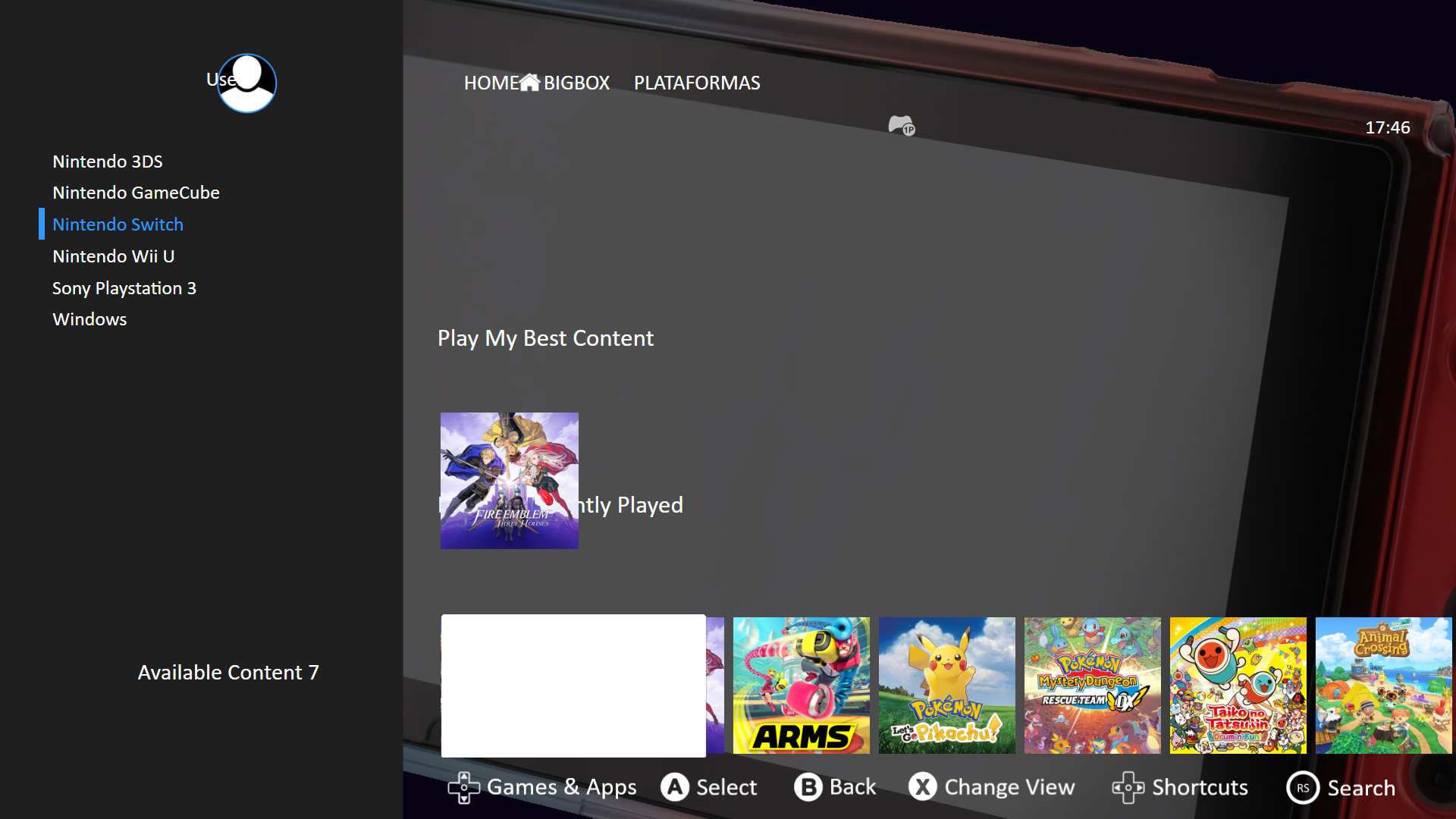Open BIGBOX breadcrumb item
This screenshot has height=819, width=1456.
click(576, 83)
